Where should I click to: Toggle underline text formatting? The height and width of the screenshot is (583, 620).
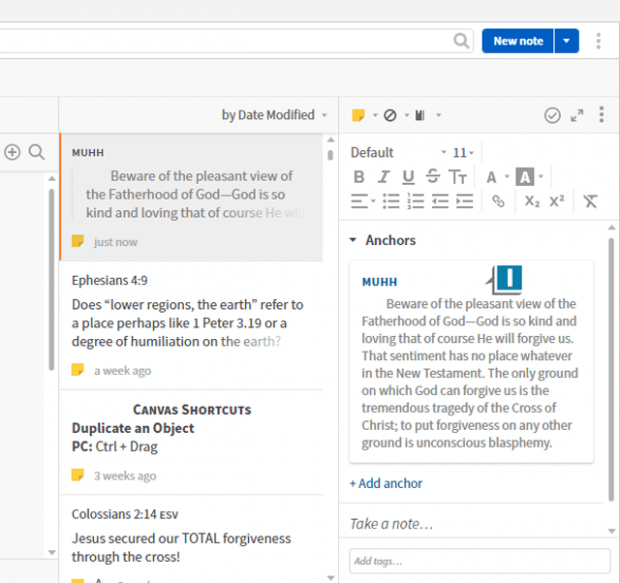pos(408,177)
